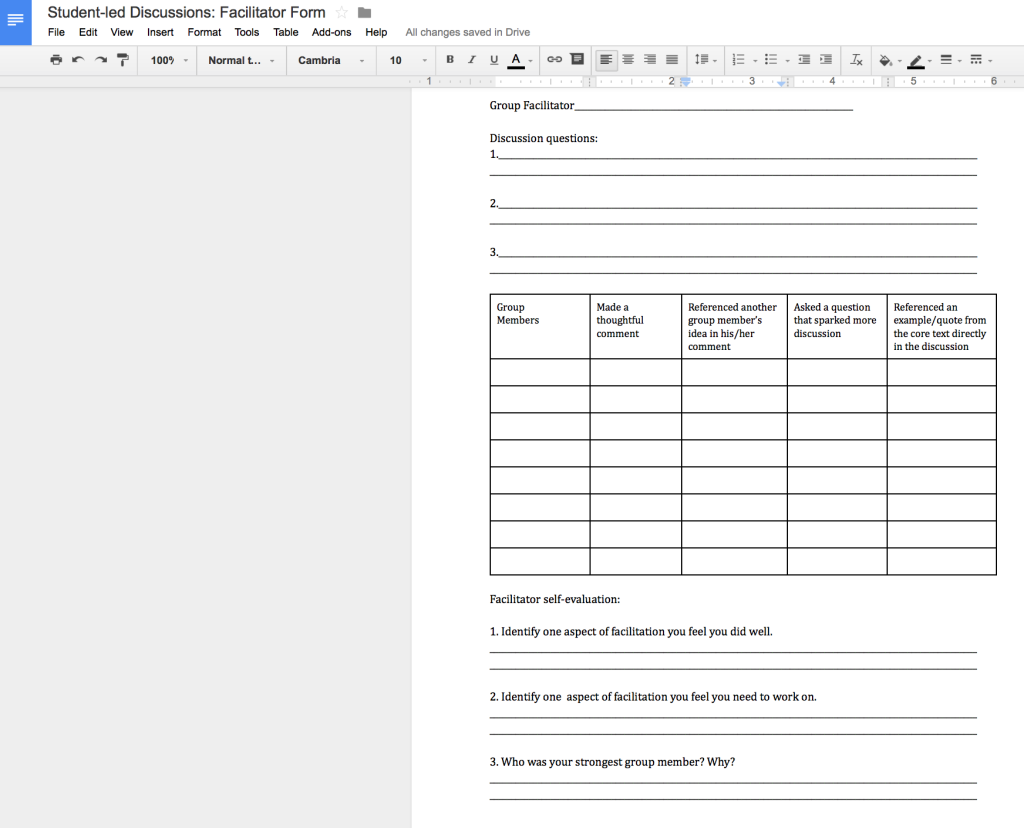1024x828 pixels.
Task: Toggle Italic formatting
Action: [x=472, y=60]
